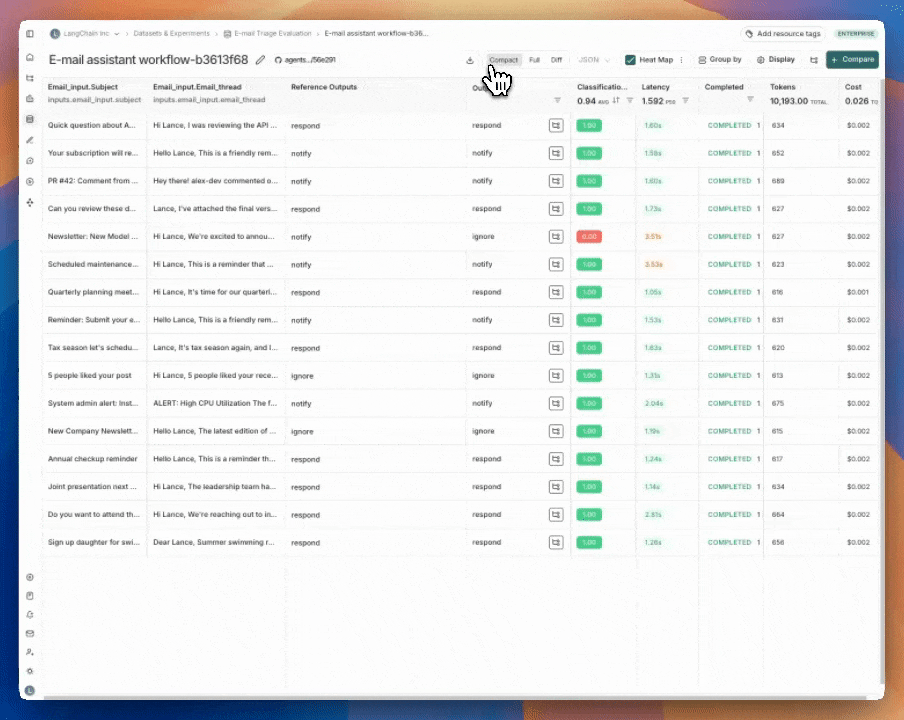Open filter on the Classification column

(630, 100)
